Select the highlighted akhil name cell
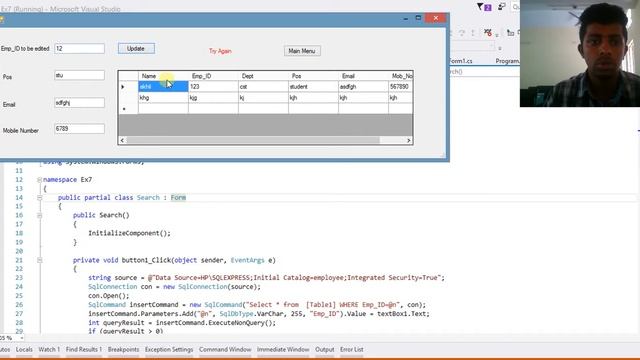The image size is (640, 360). click(x=163, y=87)
